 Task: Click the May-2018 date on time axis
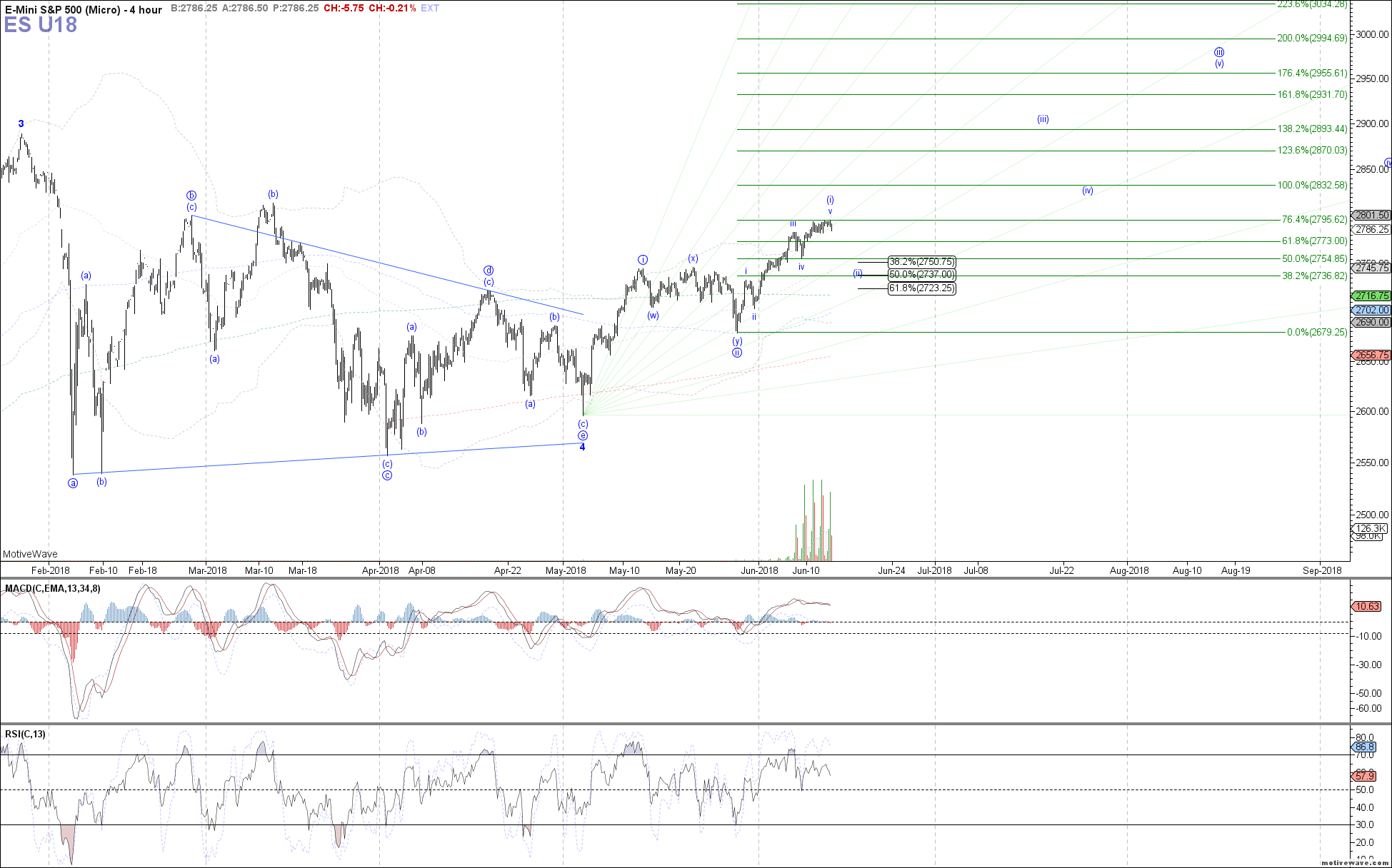pyautogui.click(x=566, y=570)
